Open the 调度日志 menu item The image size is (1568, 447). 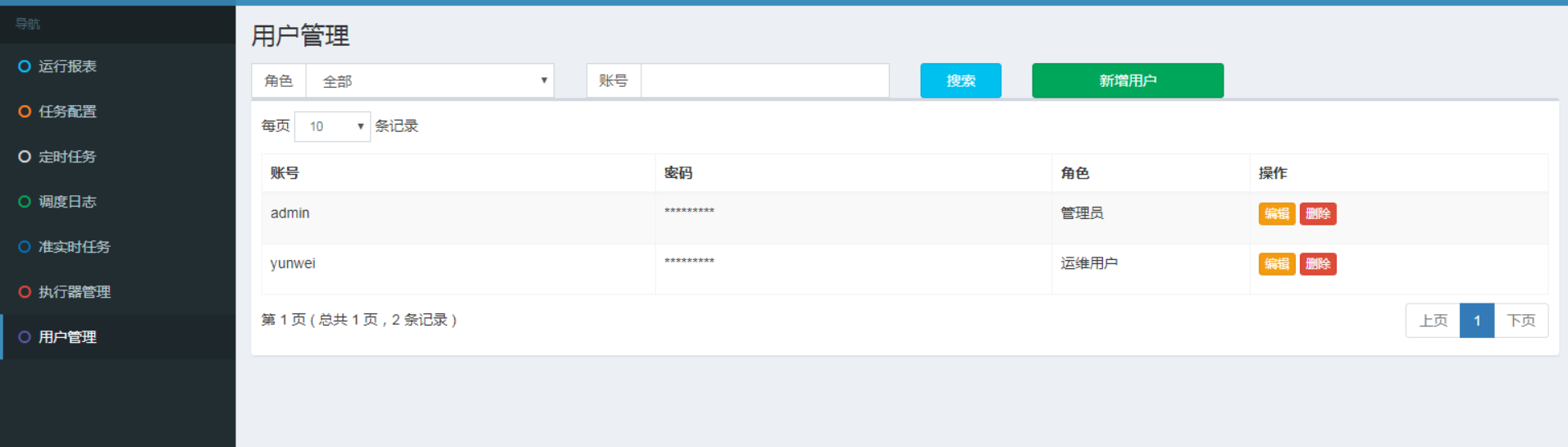pos(67,202)
